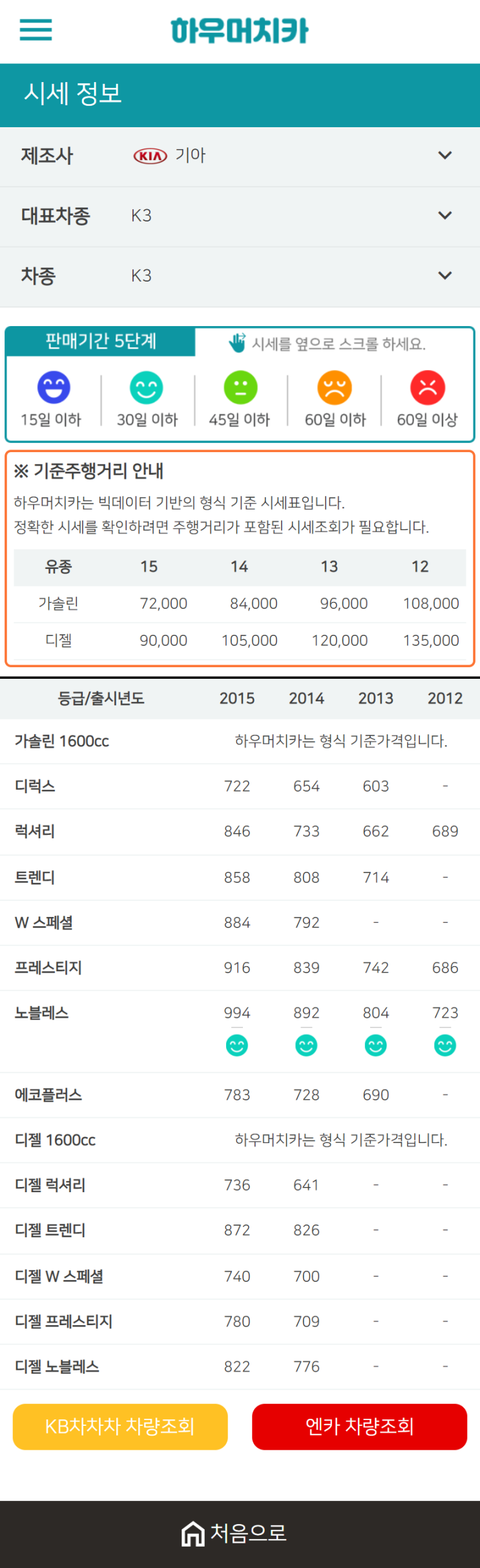Select the orange 60일 이하 sad face
Viewport: 480px width, 1568px height.
pyautogui.click(x=335, y=387)
